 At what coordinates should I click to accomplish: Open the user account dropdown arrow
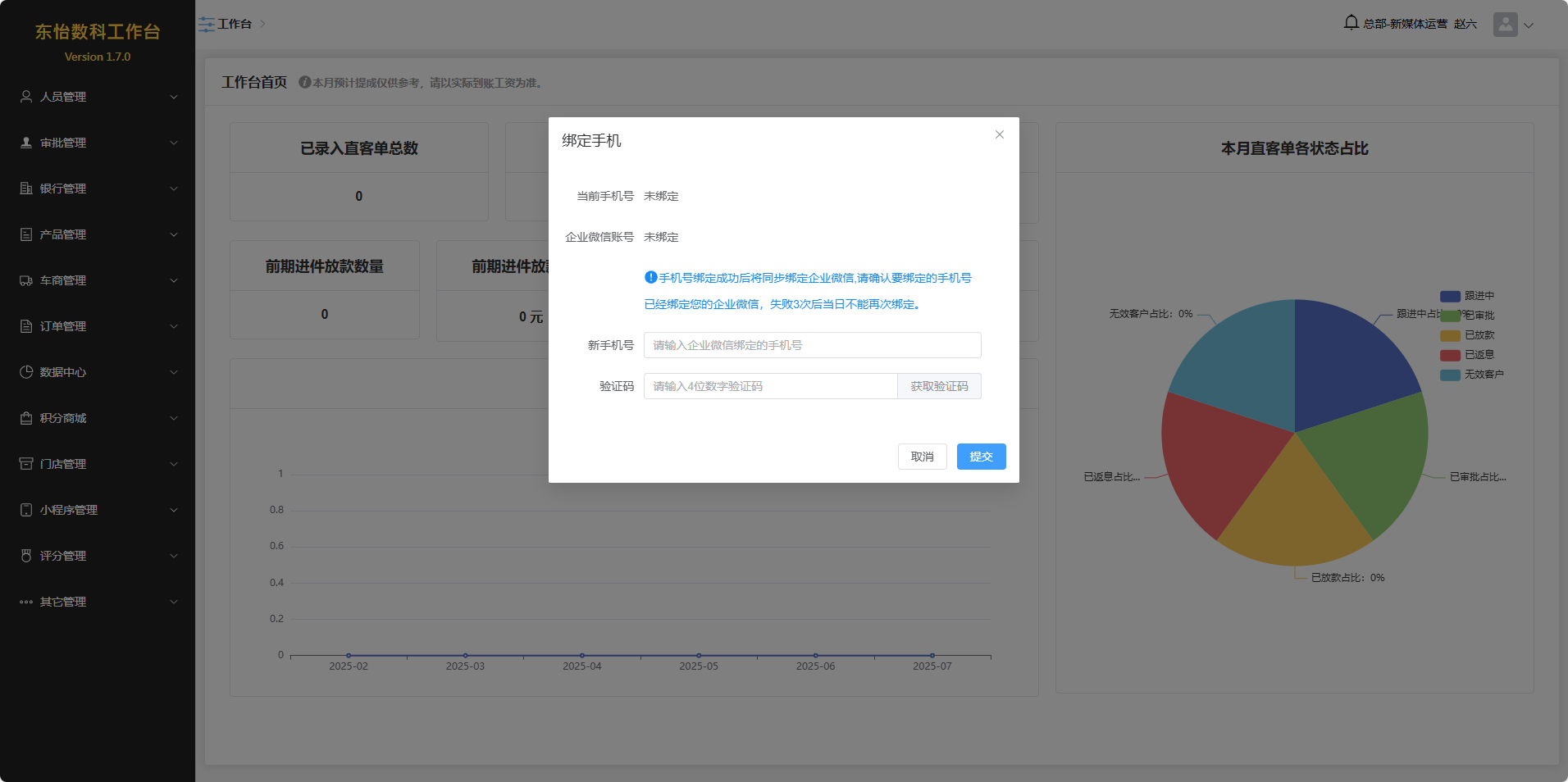(x=1529, y=25)
